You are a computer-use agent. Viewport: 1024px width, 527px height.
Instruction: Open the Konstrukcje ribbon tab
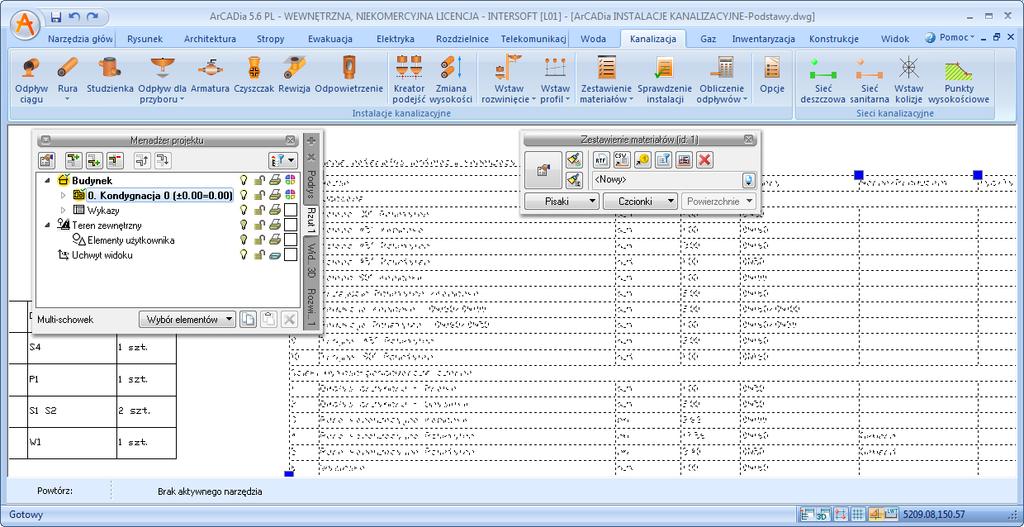833,39
